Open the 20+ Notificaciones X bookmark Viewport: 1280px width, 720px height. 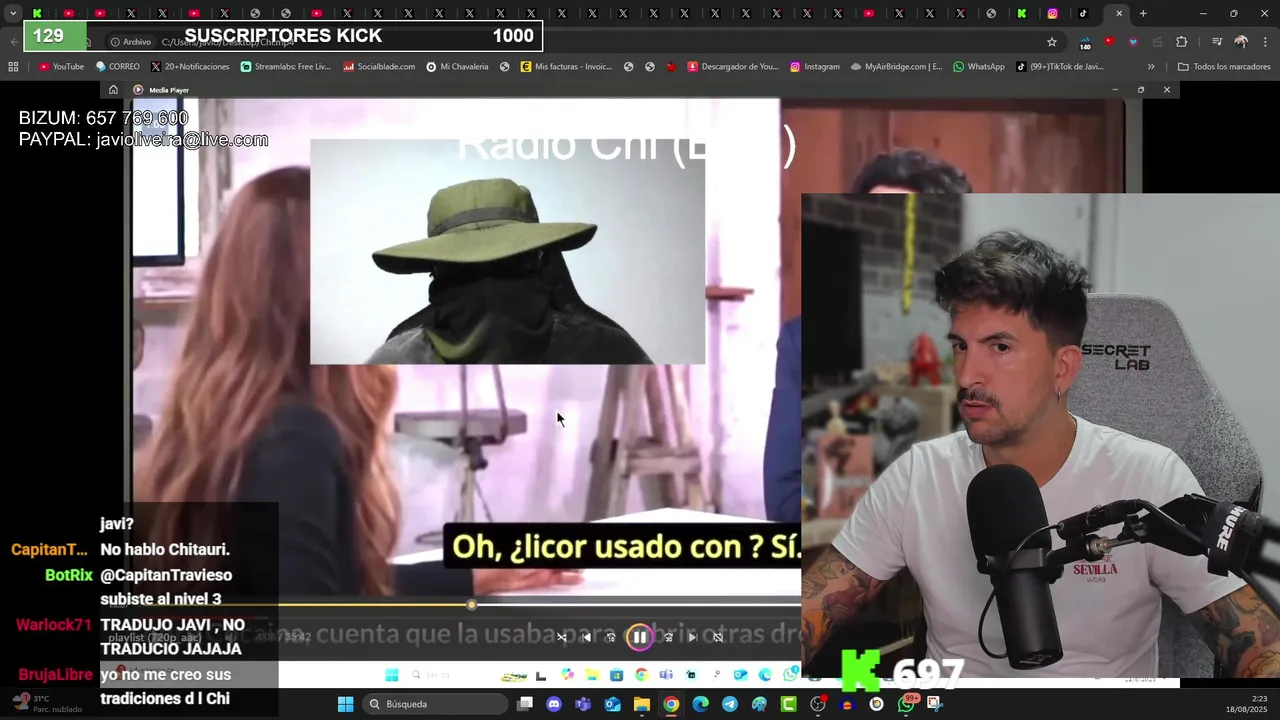pos(190,67)
